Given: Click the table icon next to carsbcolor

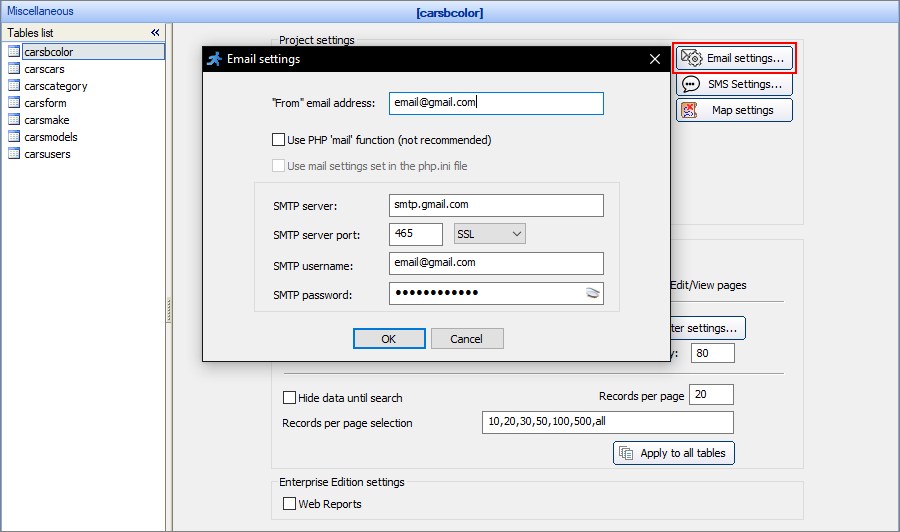Looking at the screenshot, I should (14, 52).
